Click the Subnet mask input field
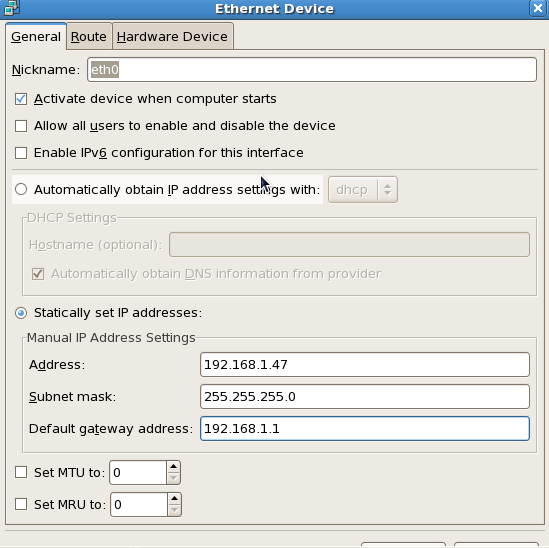 pos(365,396)
